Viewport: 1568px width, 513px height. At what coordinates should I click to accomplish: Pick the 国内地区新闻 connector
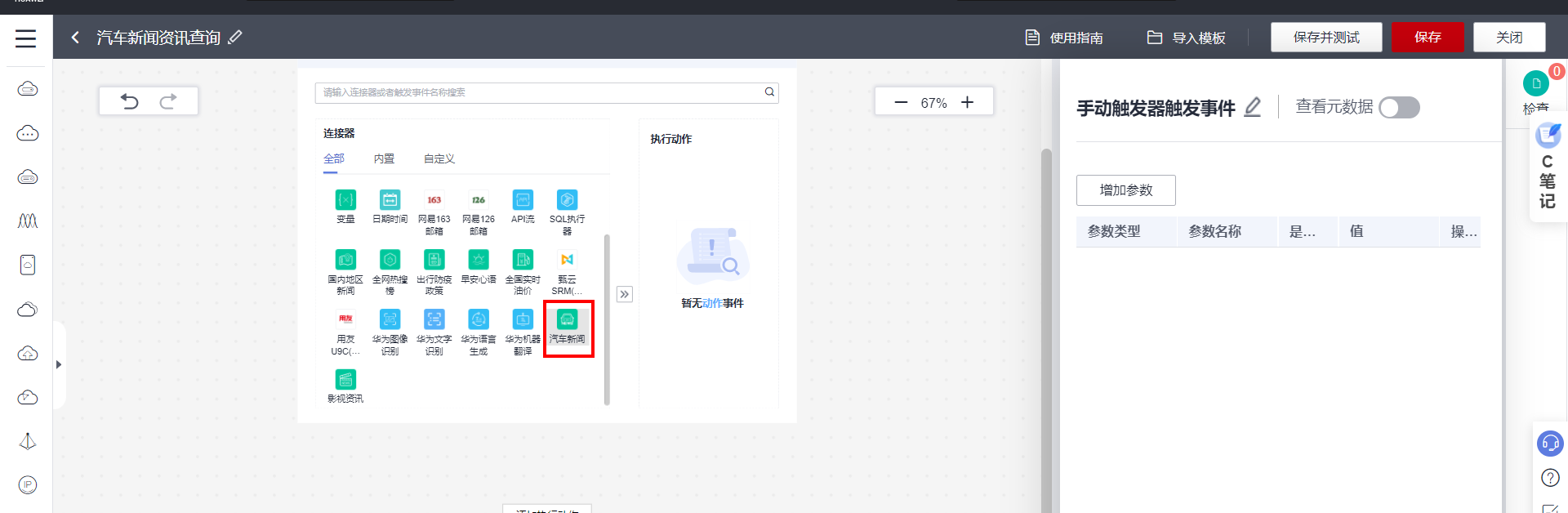345,260
